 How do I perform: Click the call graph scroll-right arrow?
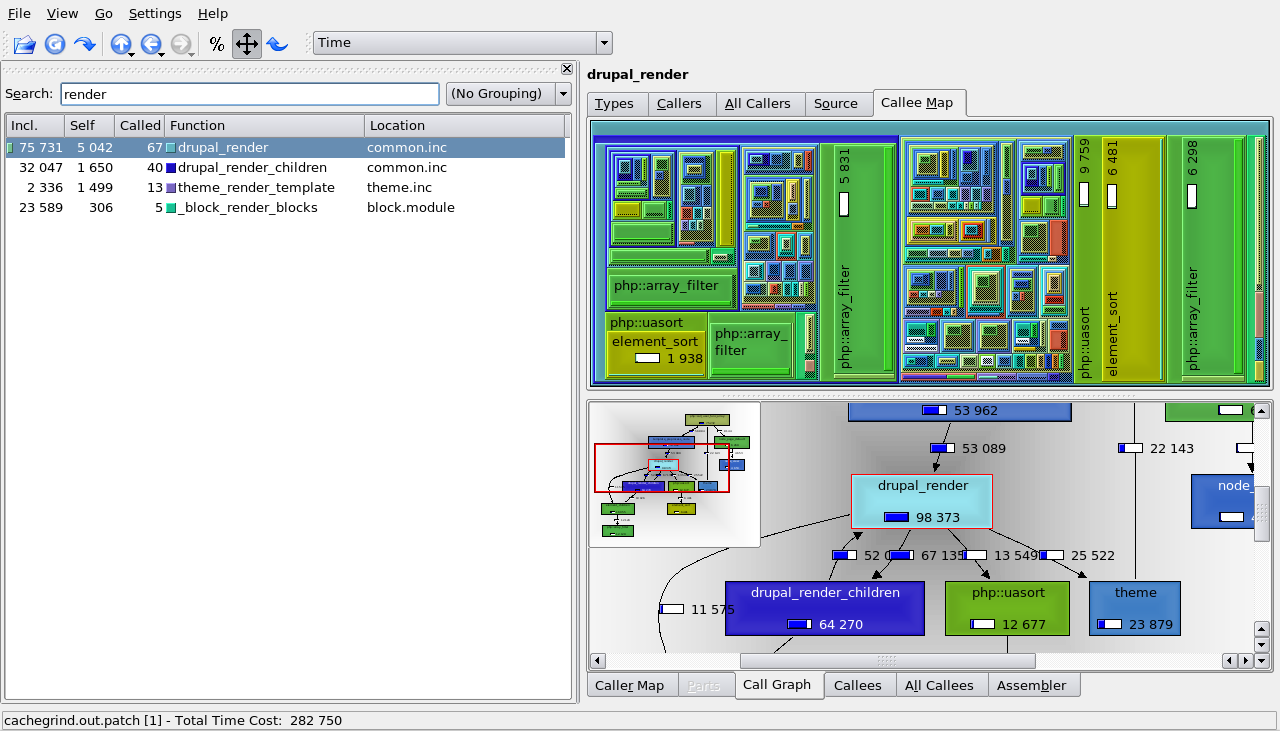(1245, 661)
